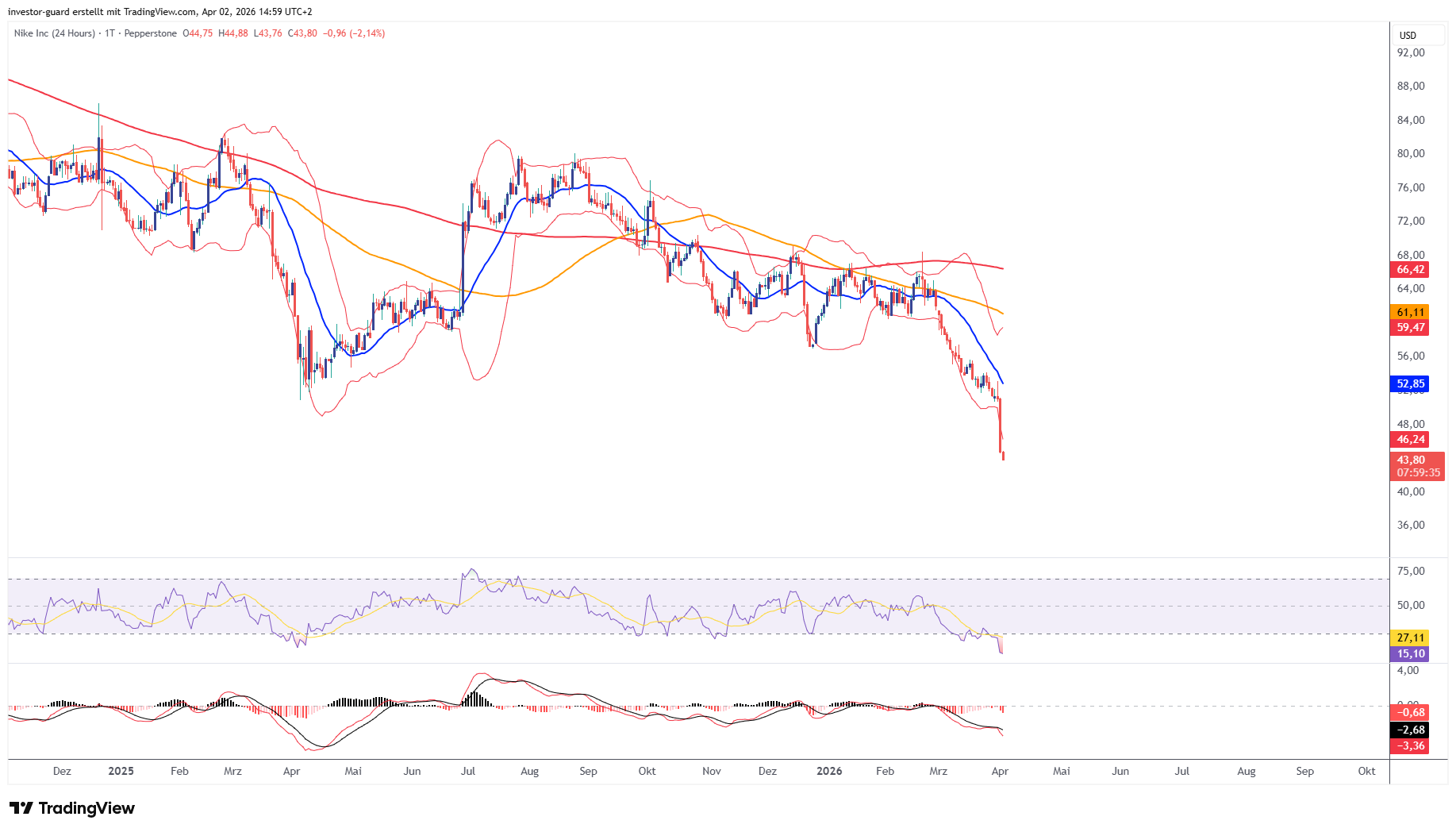This screenshot has width=1456, height=832.
Task: Click the Nov label on the time axis
Action: (712, 772)
